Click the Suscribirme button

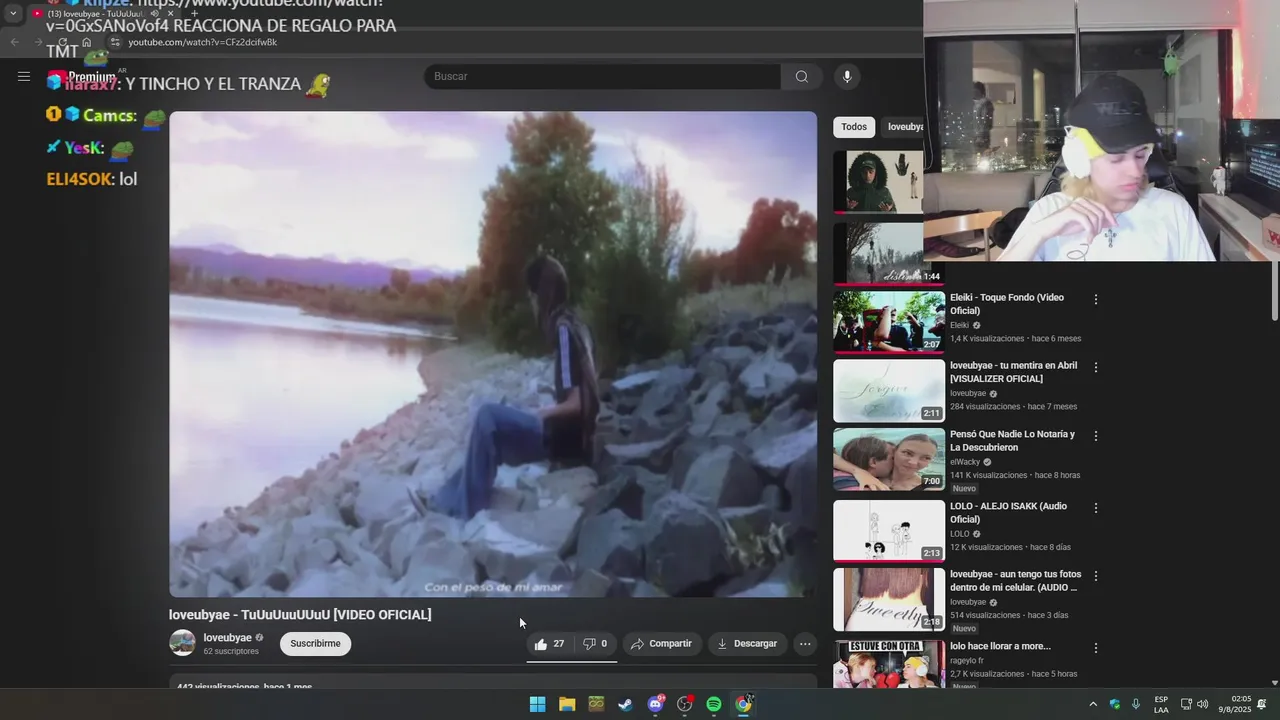point(315,644)
